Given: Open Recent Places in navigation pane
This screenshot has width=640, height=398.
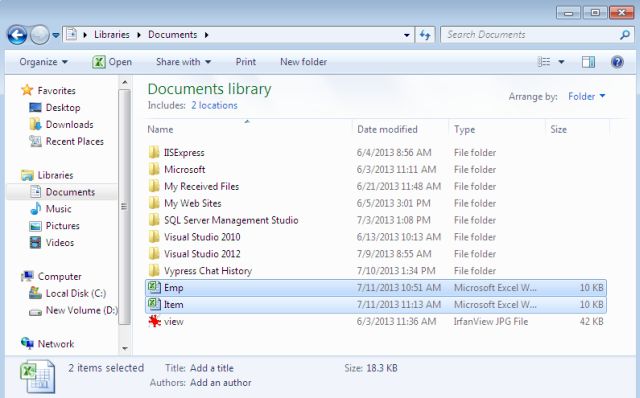Looking at the screenshot, I should 75,142.
